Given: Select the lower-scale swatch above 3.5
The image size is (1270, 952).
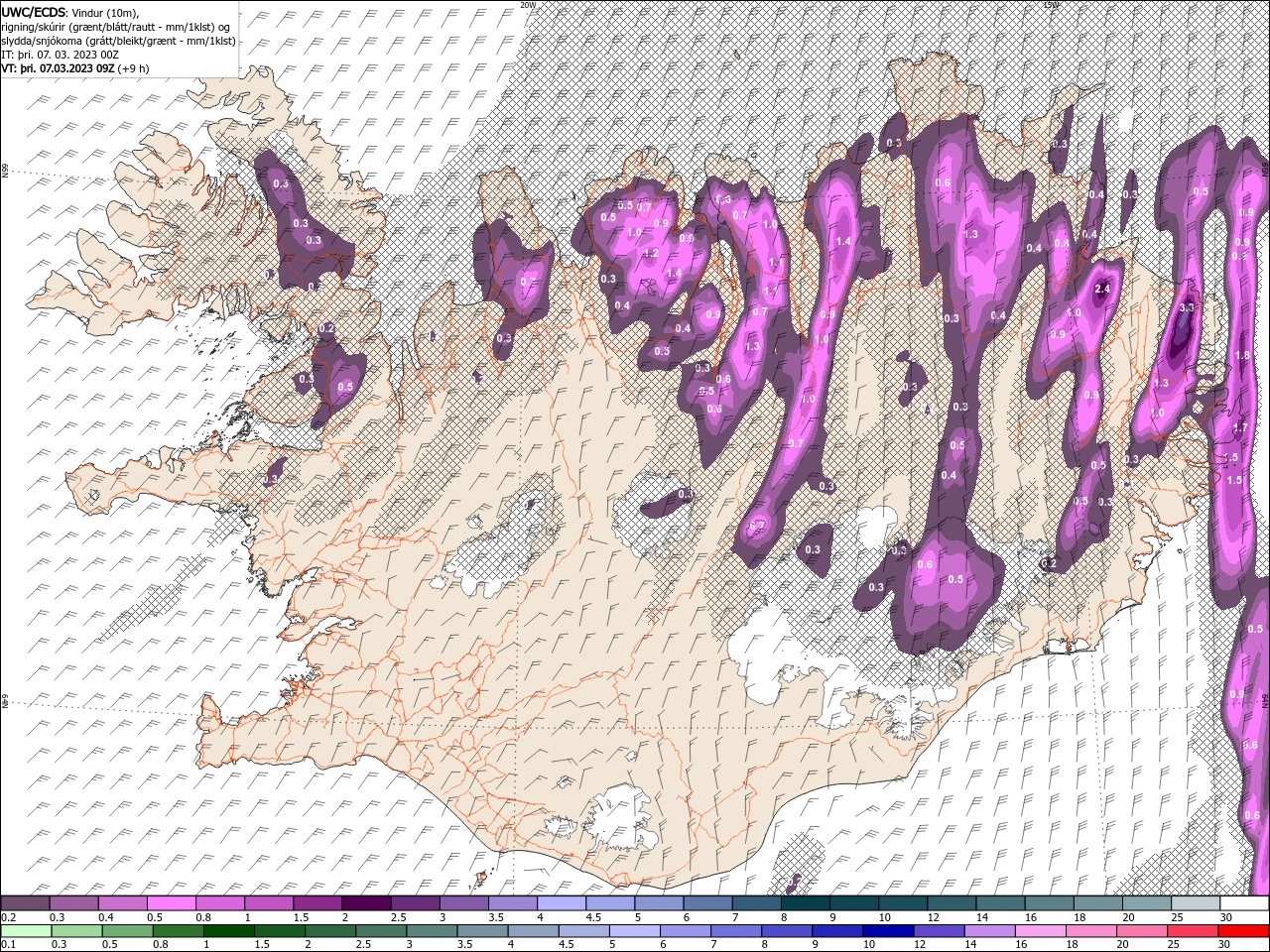Looking at the screenshot, I should pos(482,931).
